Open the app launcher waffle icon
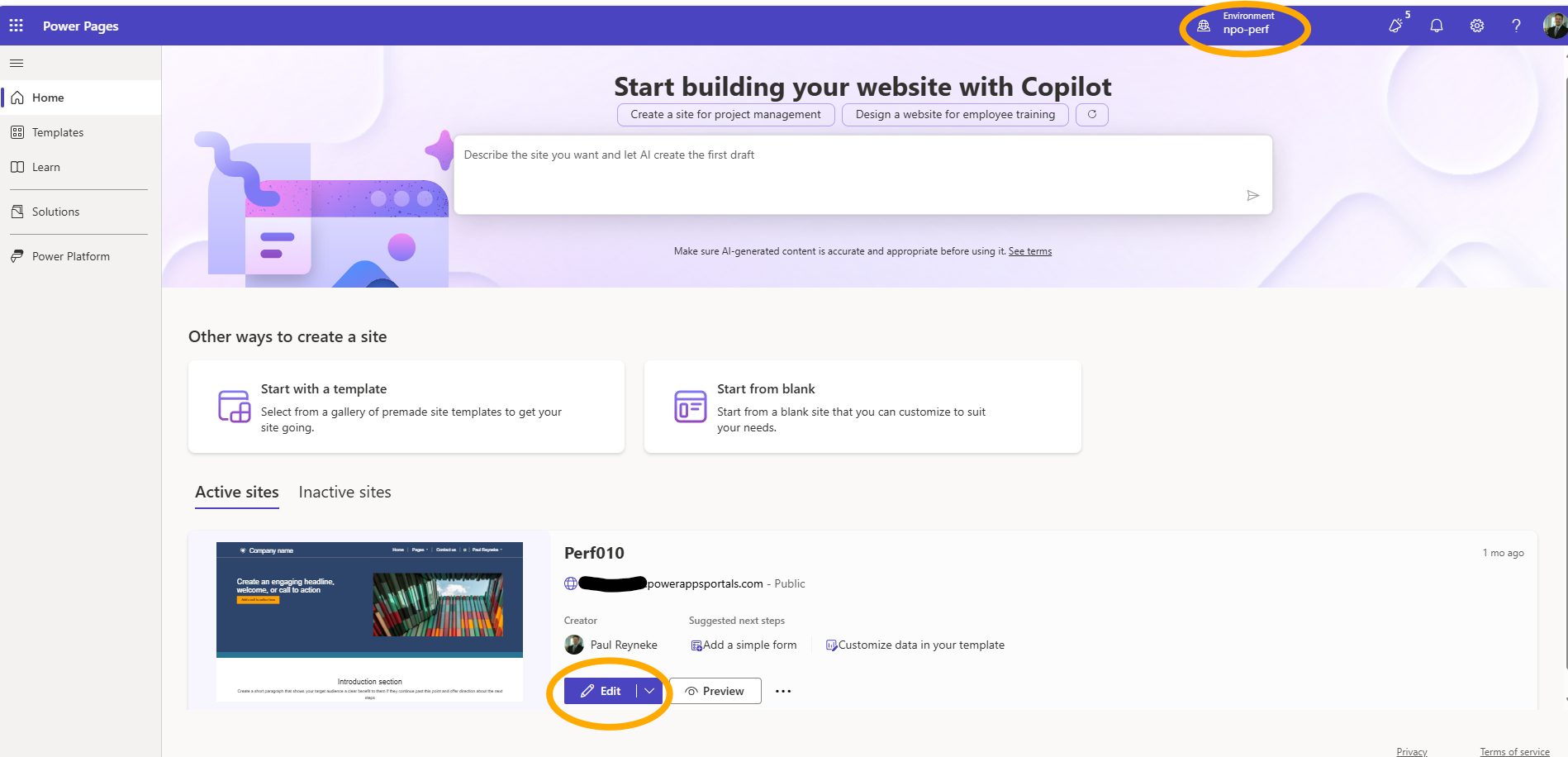Viewport: 1568px width, 757px height. click(17, 26)
